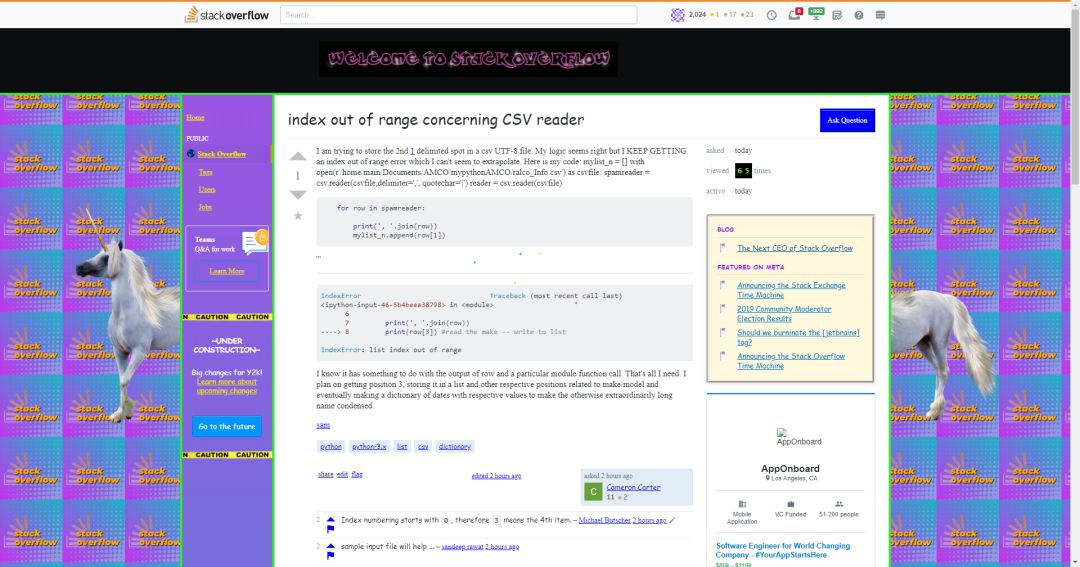Open the 'edited 2 hours ago' revision link
Viewport: 1080px width, 567px height.
coord(496,476)
